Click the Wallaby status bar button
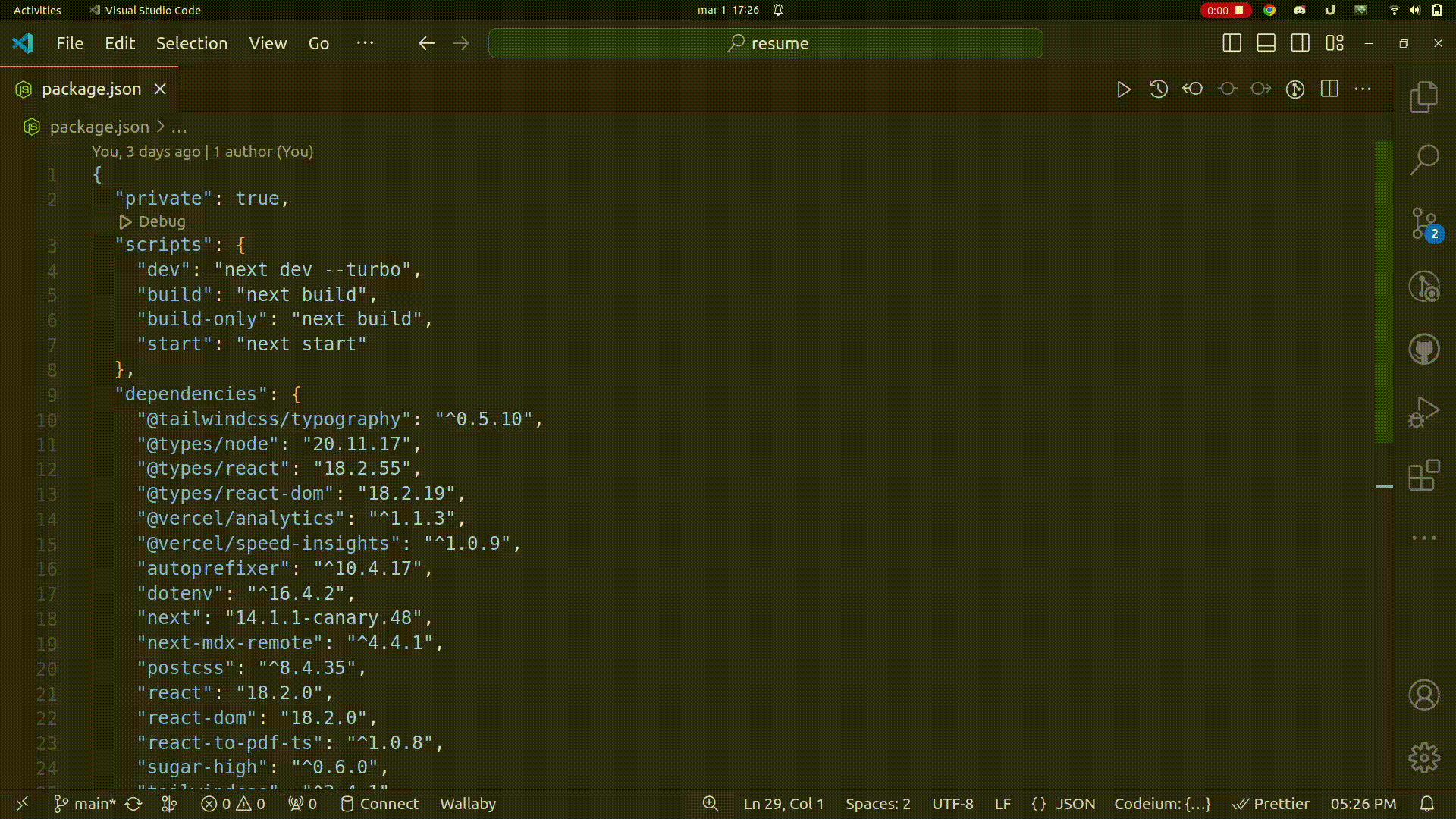Viewport: 1456px width, 819px height. click(467, 803)
